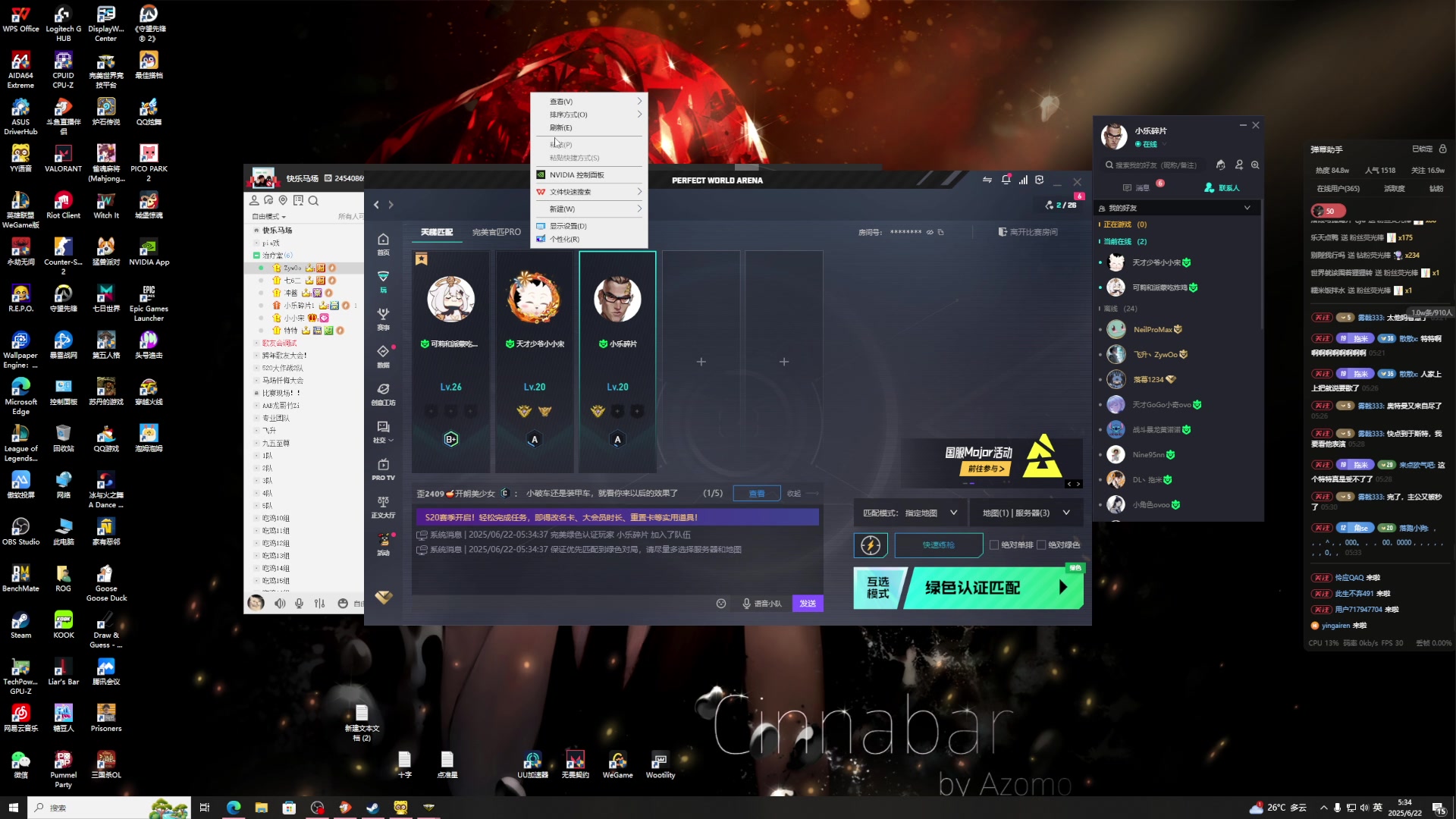Viewport: 1456px width, 819px height.
Task: Click the add friend icon in friends panel
Action: point(1239,165)
